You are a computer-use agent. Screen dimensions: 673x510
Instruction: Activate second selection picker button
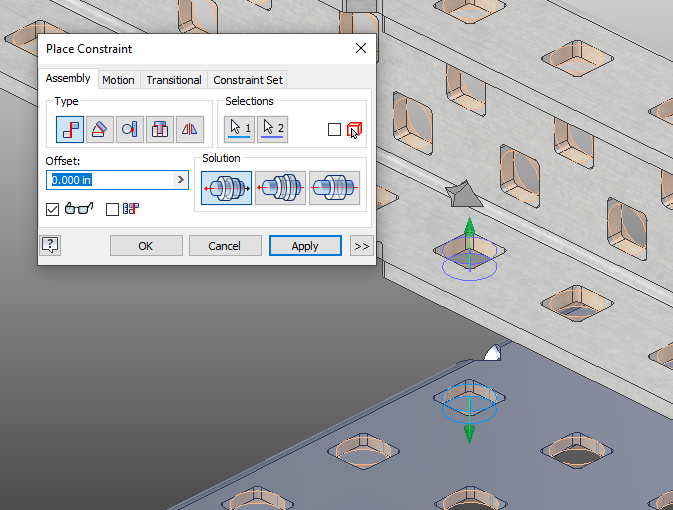point(273,129)
